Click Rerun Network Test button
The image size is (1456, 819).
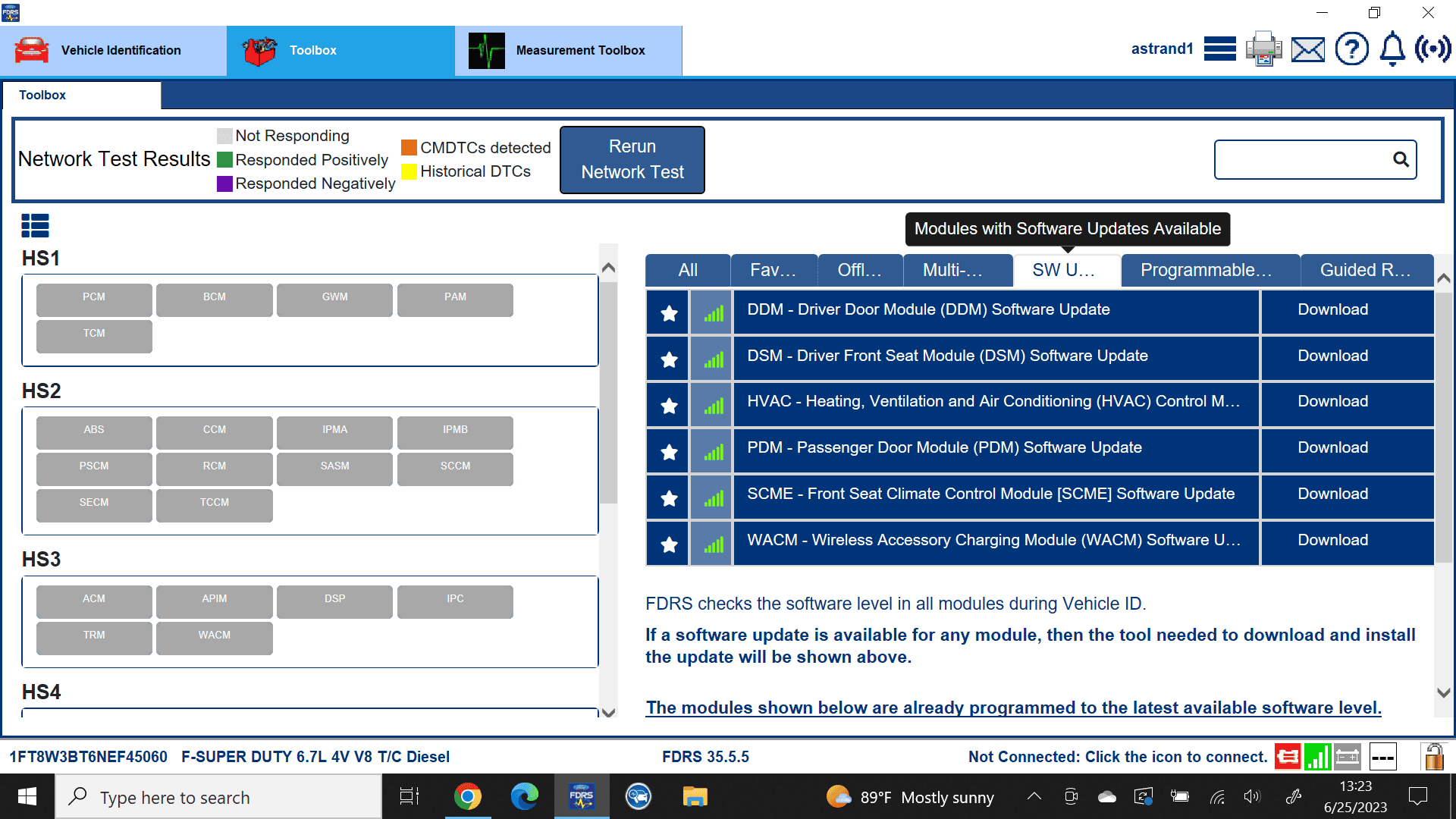[x=632, y=159]
